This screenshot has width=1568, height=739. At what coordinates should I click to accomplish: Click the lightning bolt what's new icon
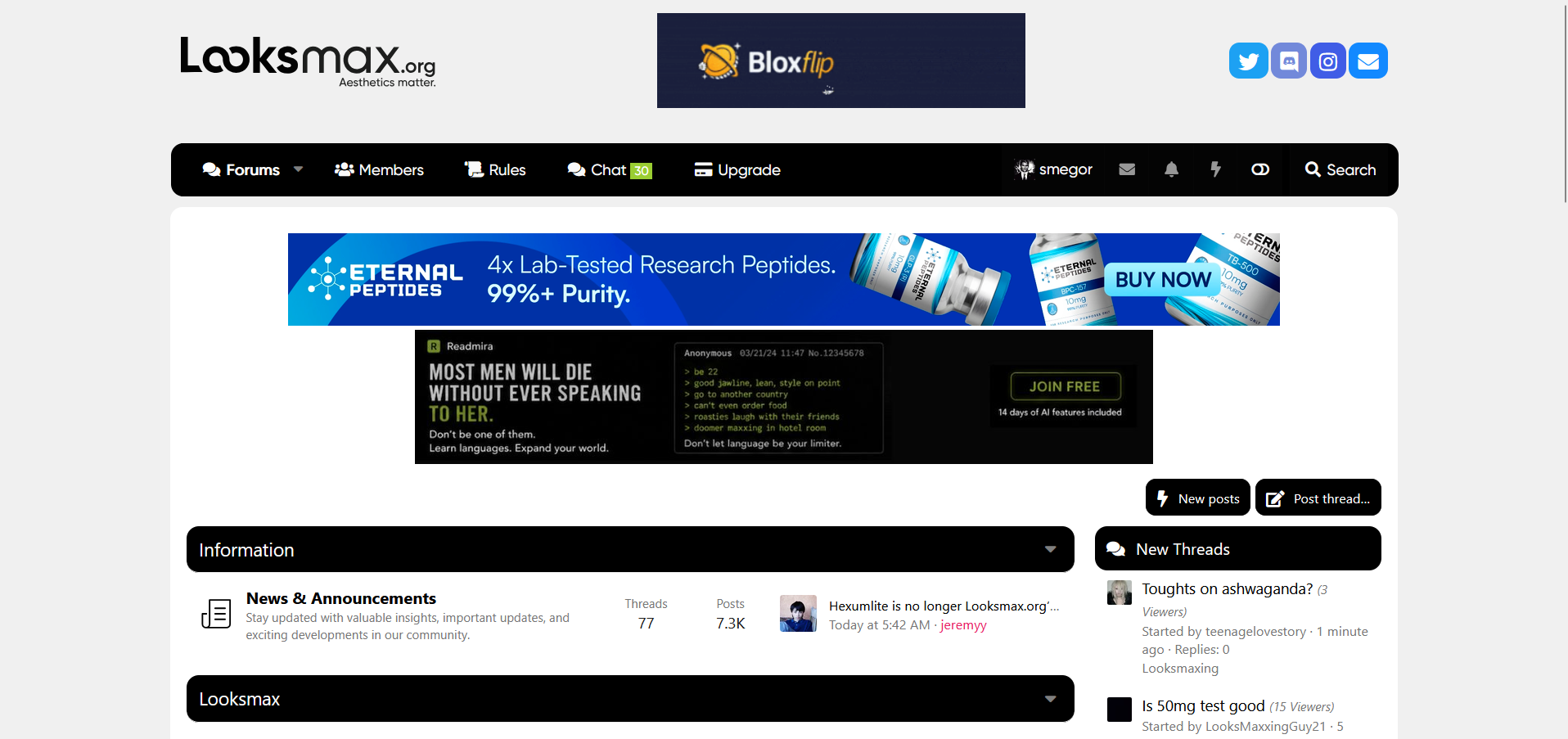click(1215, 169)
